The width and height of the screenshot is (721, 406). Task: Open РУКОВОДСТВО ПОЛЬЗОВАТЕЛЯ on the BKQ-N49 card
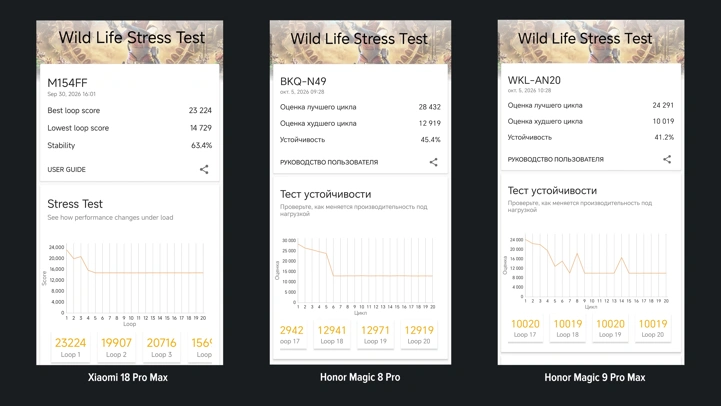tap(329, 162)
